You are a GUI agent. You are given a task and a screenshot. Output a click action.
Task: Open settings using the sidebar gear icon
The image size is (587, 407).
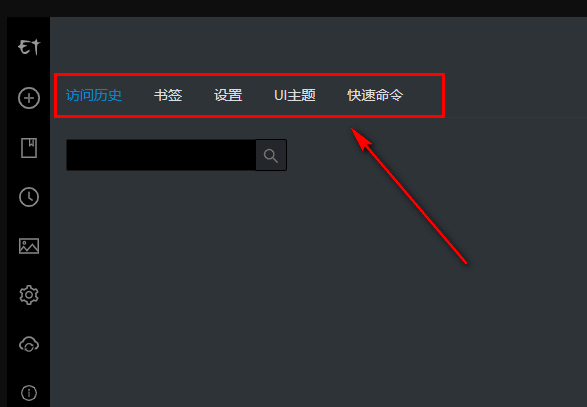click(x=29, y=295)
